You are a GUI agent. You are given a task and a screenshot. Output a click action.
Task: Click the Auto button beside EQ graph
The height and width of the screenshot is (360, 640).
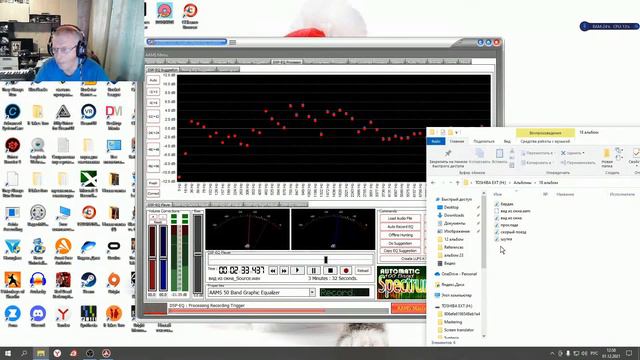[153, 80]
